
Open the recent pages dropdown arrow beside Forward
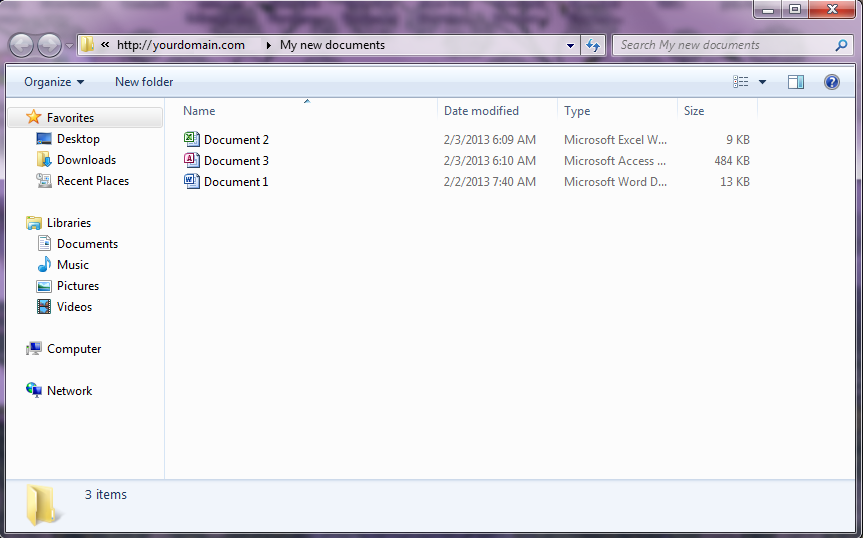pyautogui.click(x=69, y=46)
